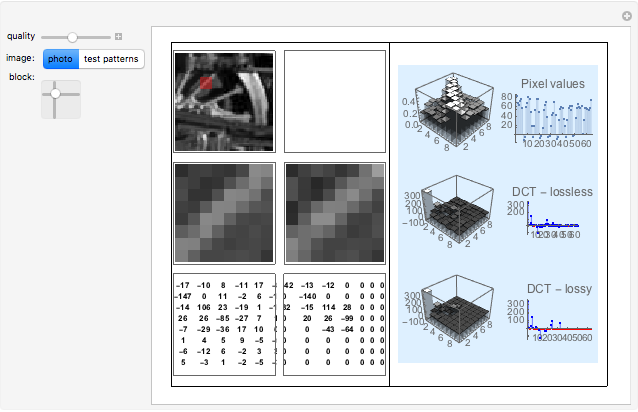
Task: Click the block 2D position selector
Action: click(x=60, y=98)
